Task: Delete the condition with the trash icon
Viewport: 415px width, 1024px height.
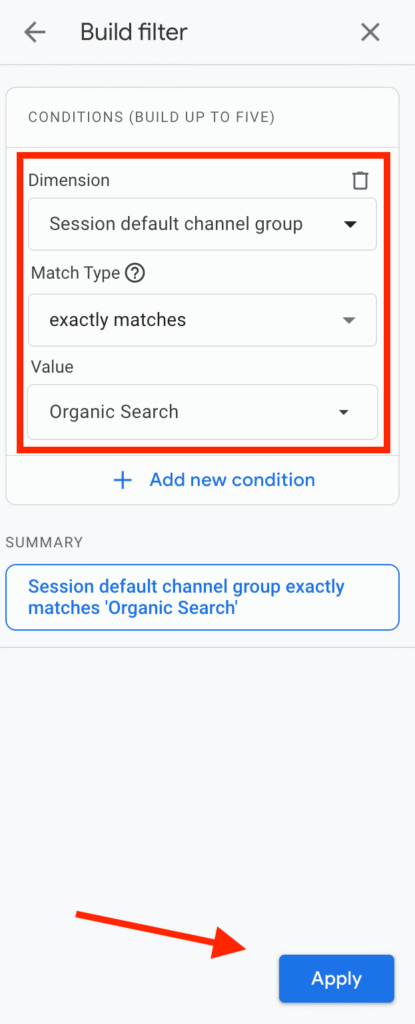Action: click(x=360, y=180)
